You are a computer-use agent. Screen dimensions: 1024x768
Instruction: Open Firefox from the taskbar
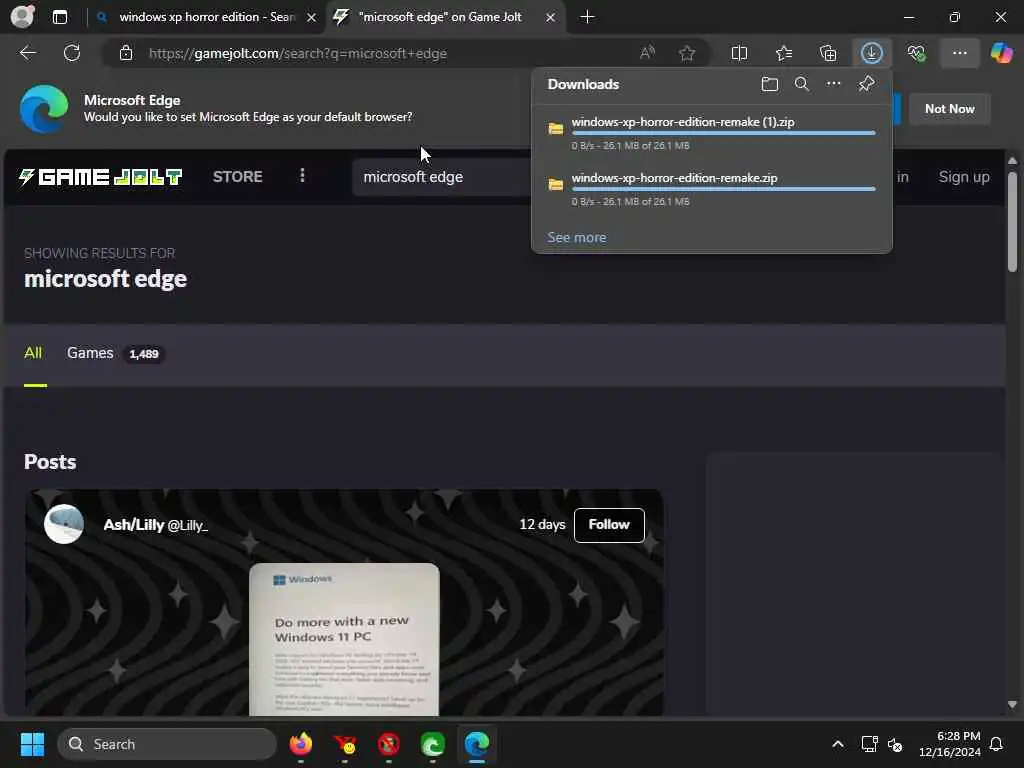pos(300,744)
